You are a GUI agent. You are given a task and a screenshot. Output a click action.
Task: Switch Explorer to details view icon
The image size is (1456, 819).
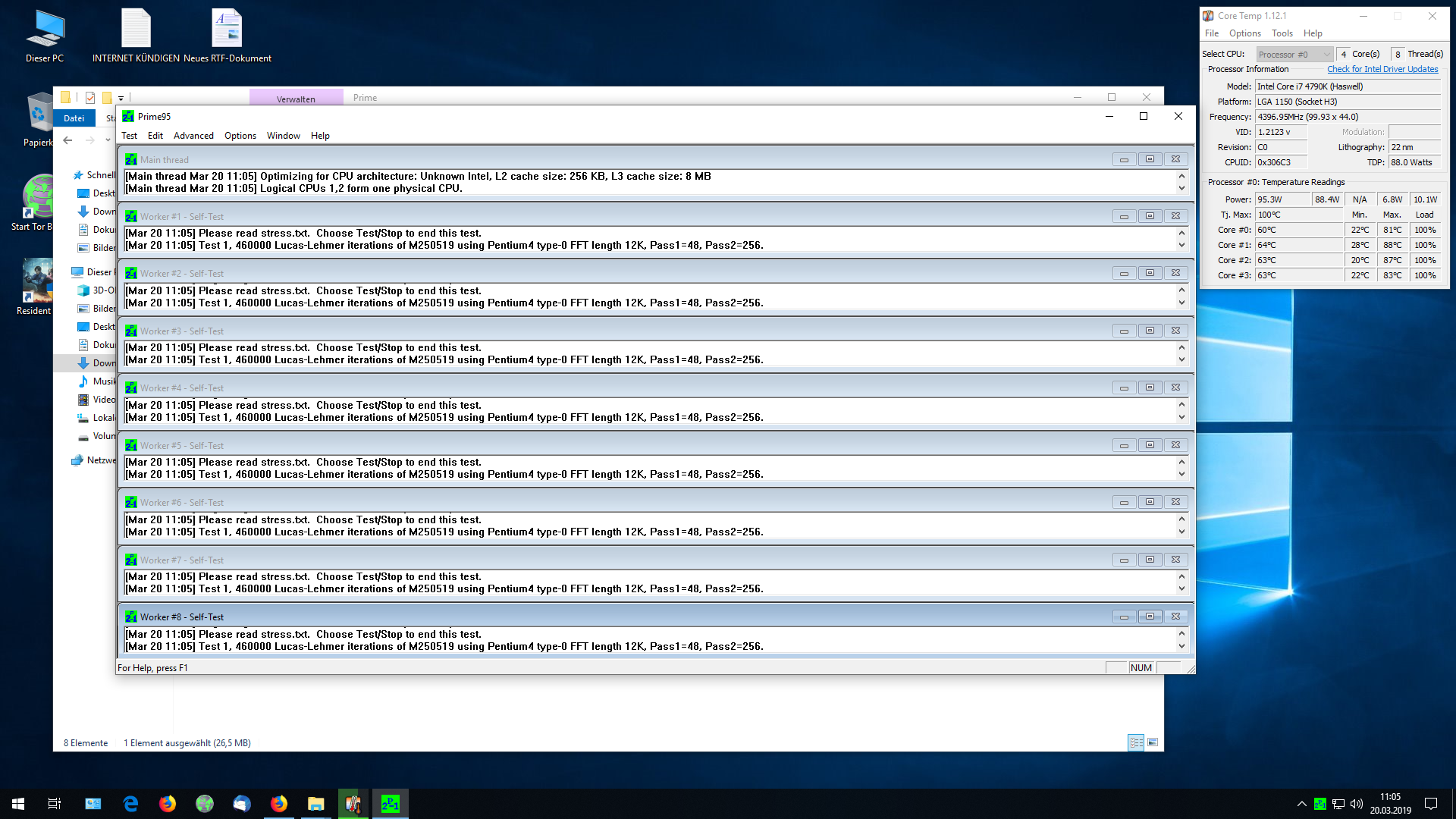(1136, 742)
